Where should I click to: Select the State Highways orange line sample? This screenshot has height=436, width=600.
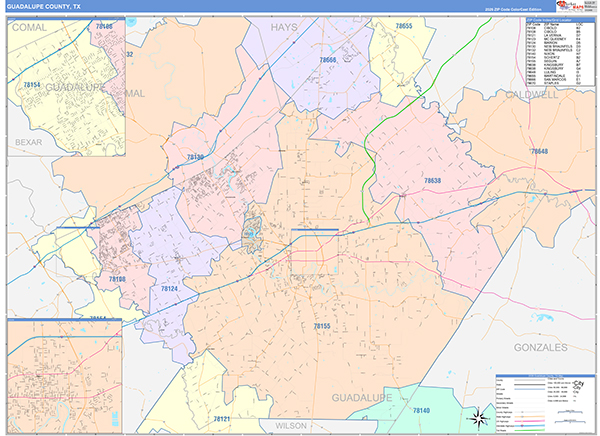point(530,416)
